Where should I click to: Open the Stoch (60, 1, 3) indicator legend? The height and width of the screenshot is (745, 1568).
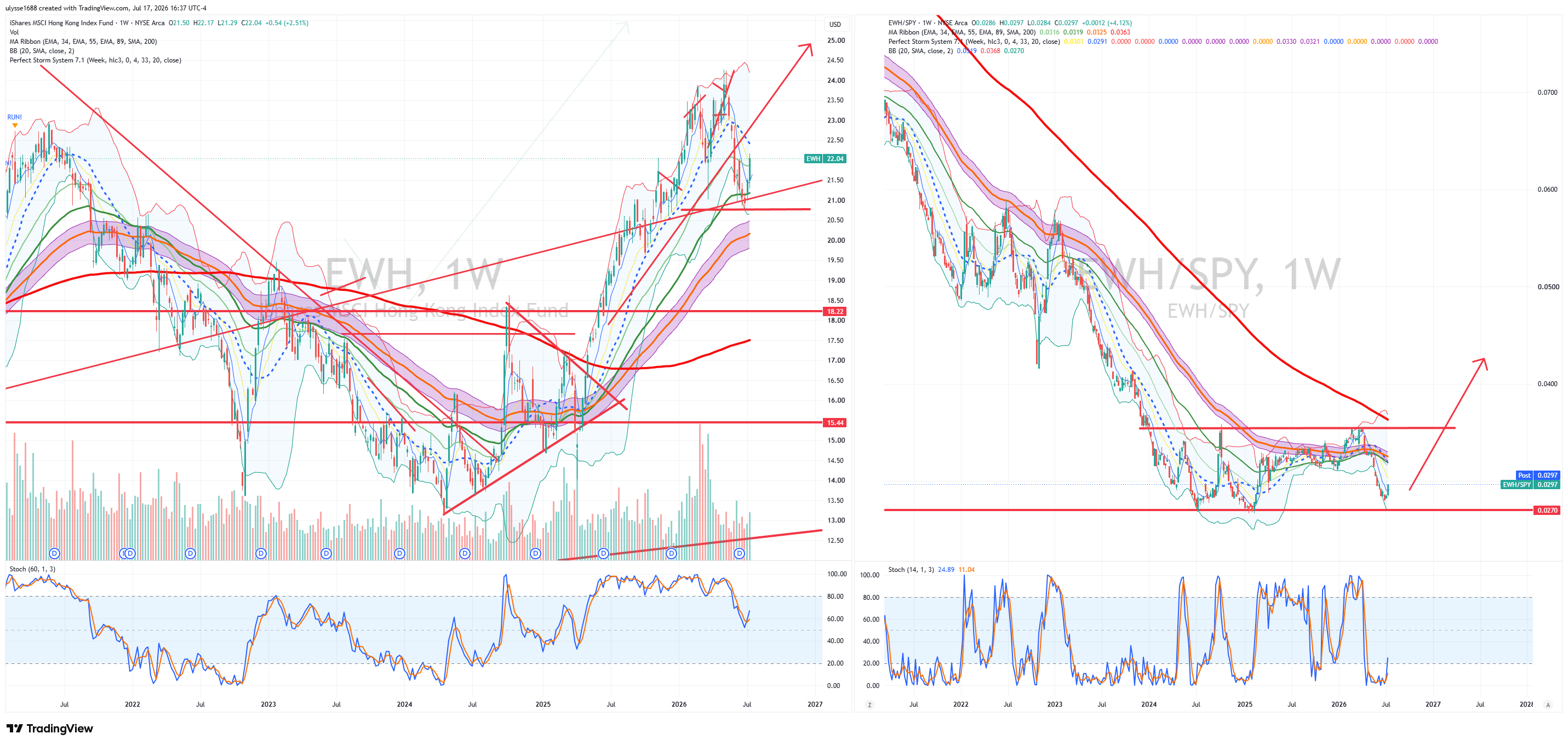coord(32,569)
